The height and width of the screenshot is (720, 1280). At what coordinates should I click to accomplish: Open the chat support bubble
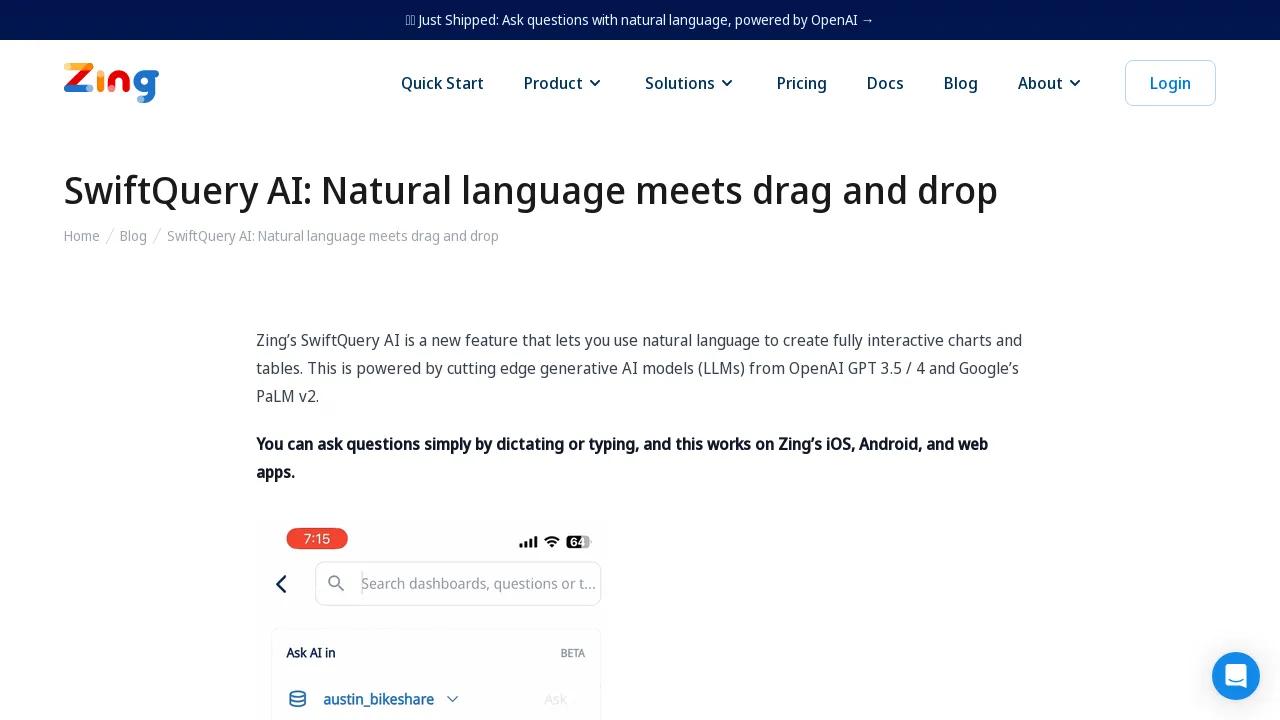1236,676
